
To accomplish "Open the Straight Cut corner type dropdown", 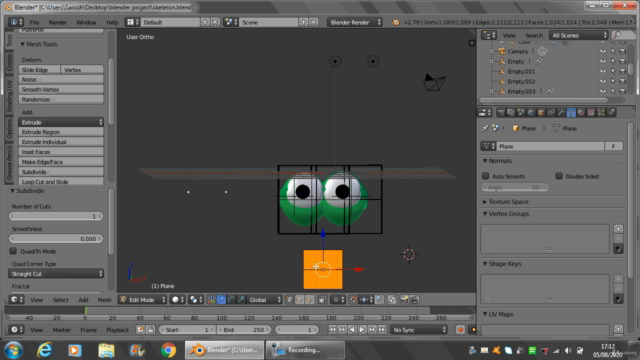I will click(x=56, y=273).
